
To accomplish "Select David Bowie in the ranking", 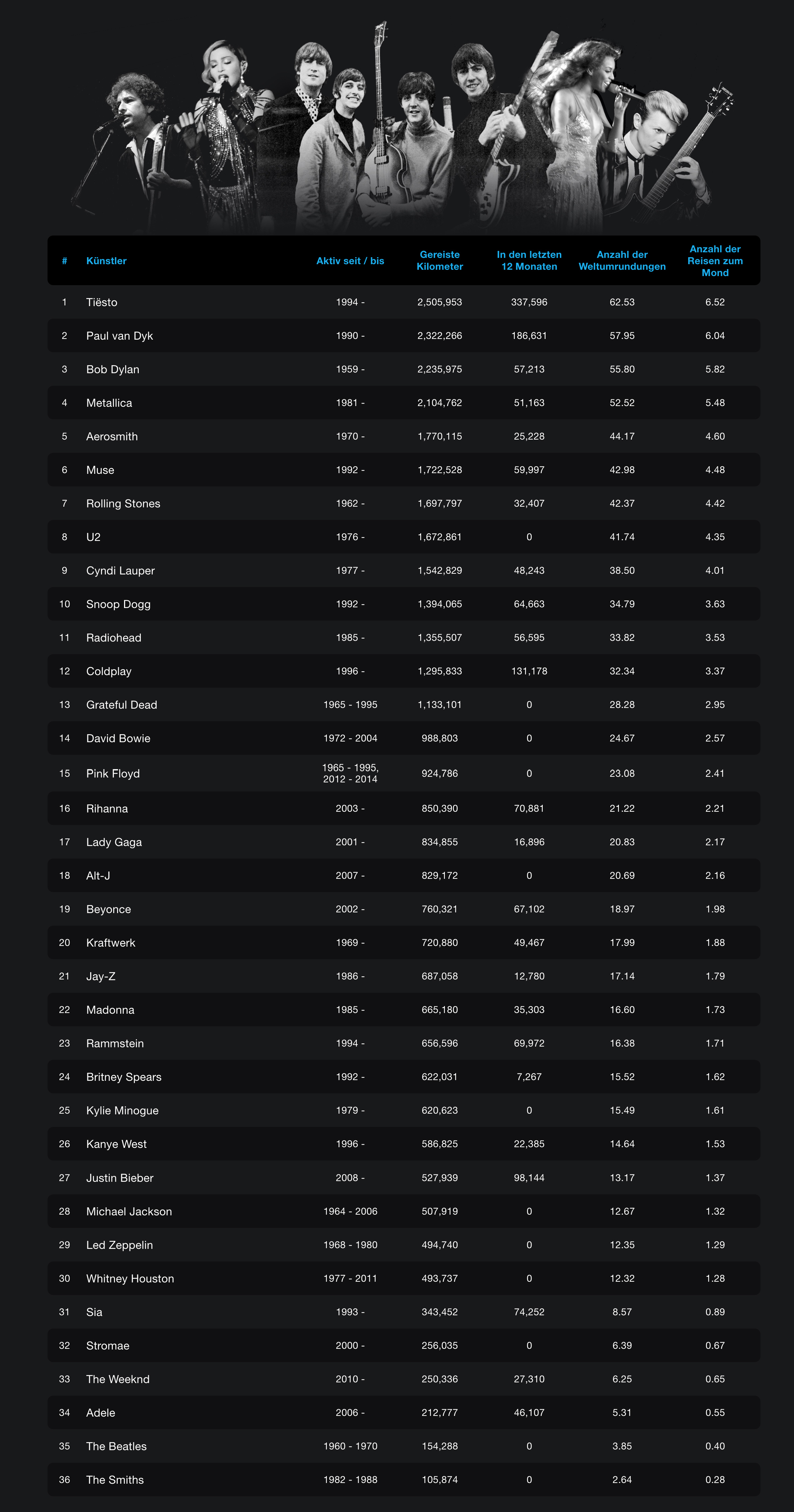I will [118, 738].
